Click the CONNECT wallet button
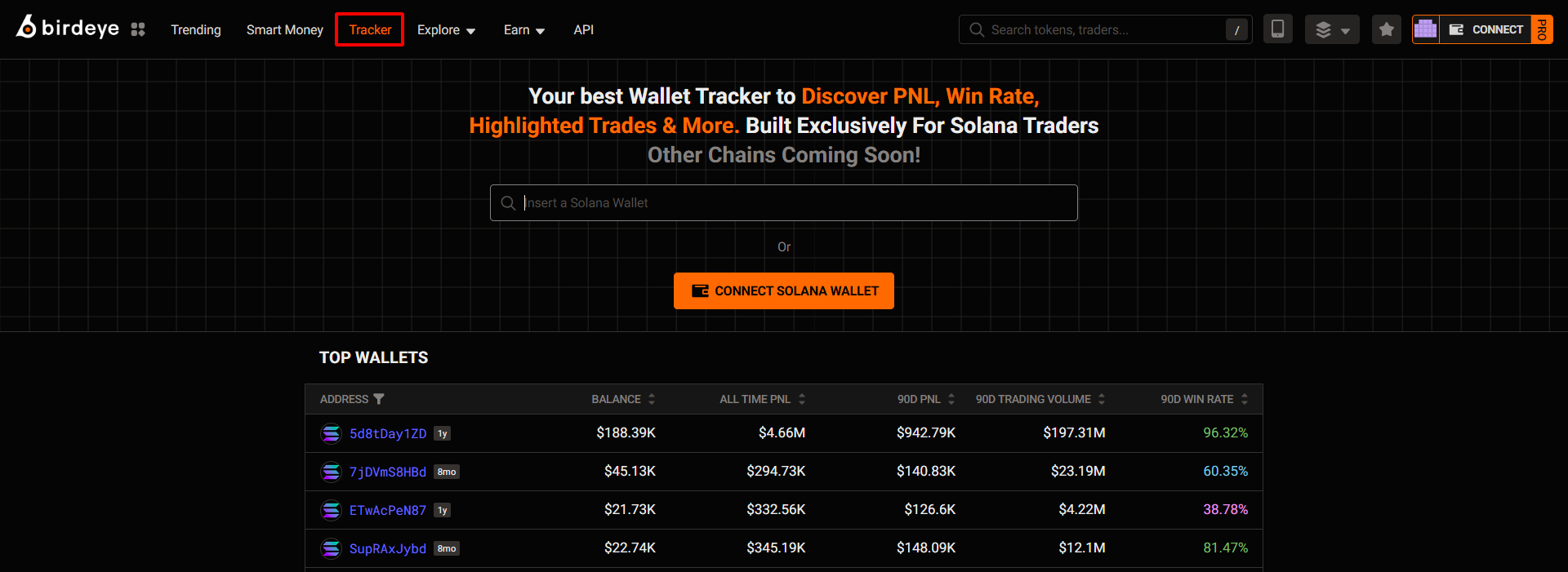Screen dimensions: 1568x572 point(1486,29)
